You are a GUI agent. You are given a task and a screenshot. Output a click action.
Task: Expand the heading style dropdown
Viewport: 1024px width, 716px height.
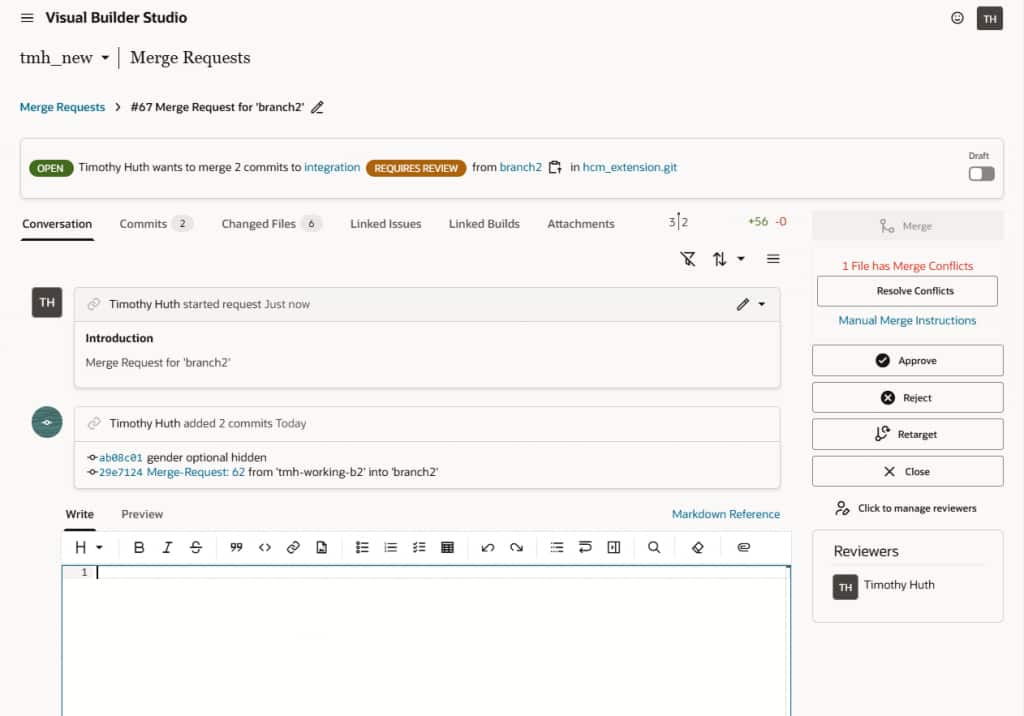coord(99,547)
